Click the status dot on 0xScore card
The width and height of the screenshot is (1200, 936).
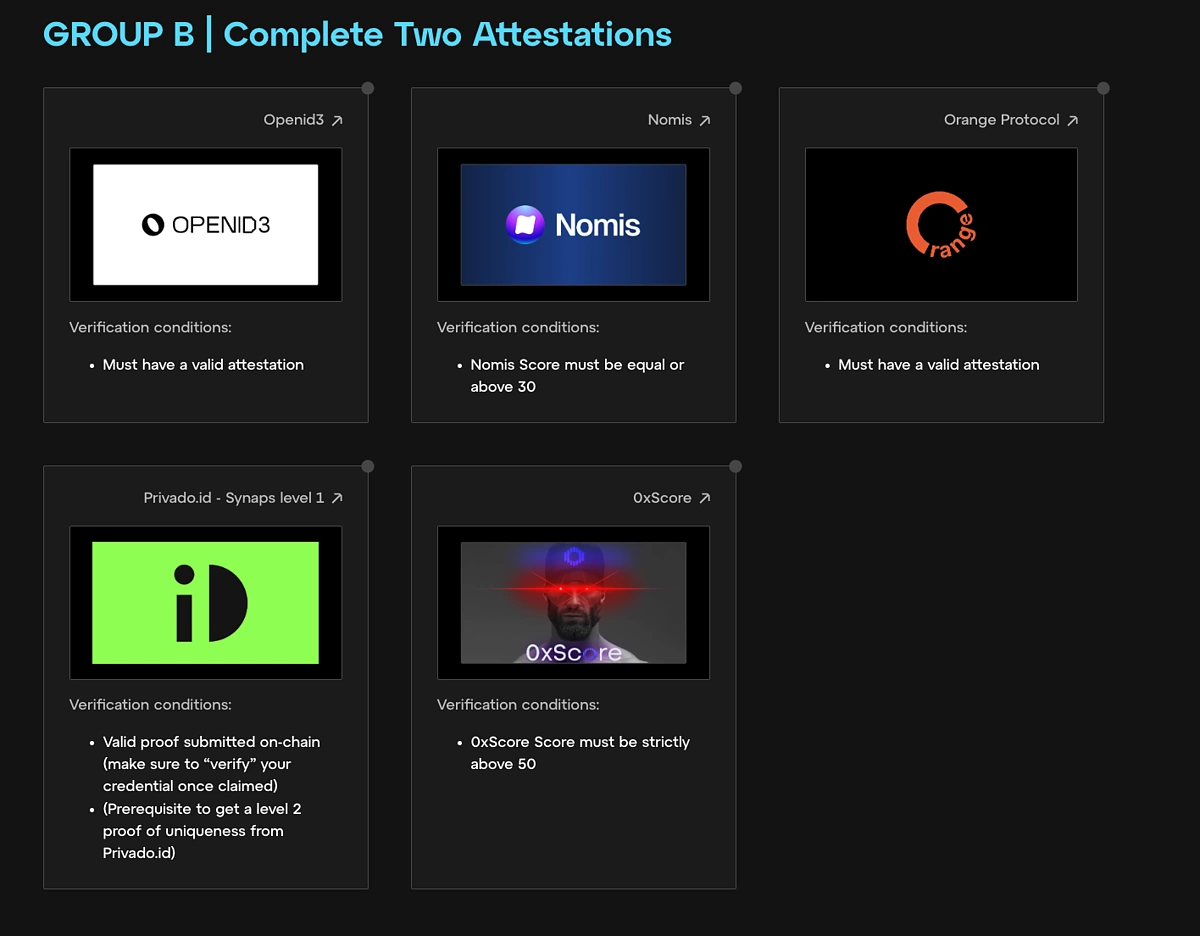736,466
